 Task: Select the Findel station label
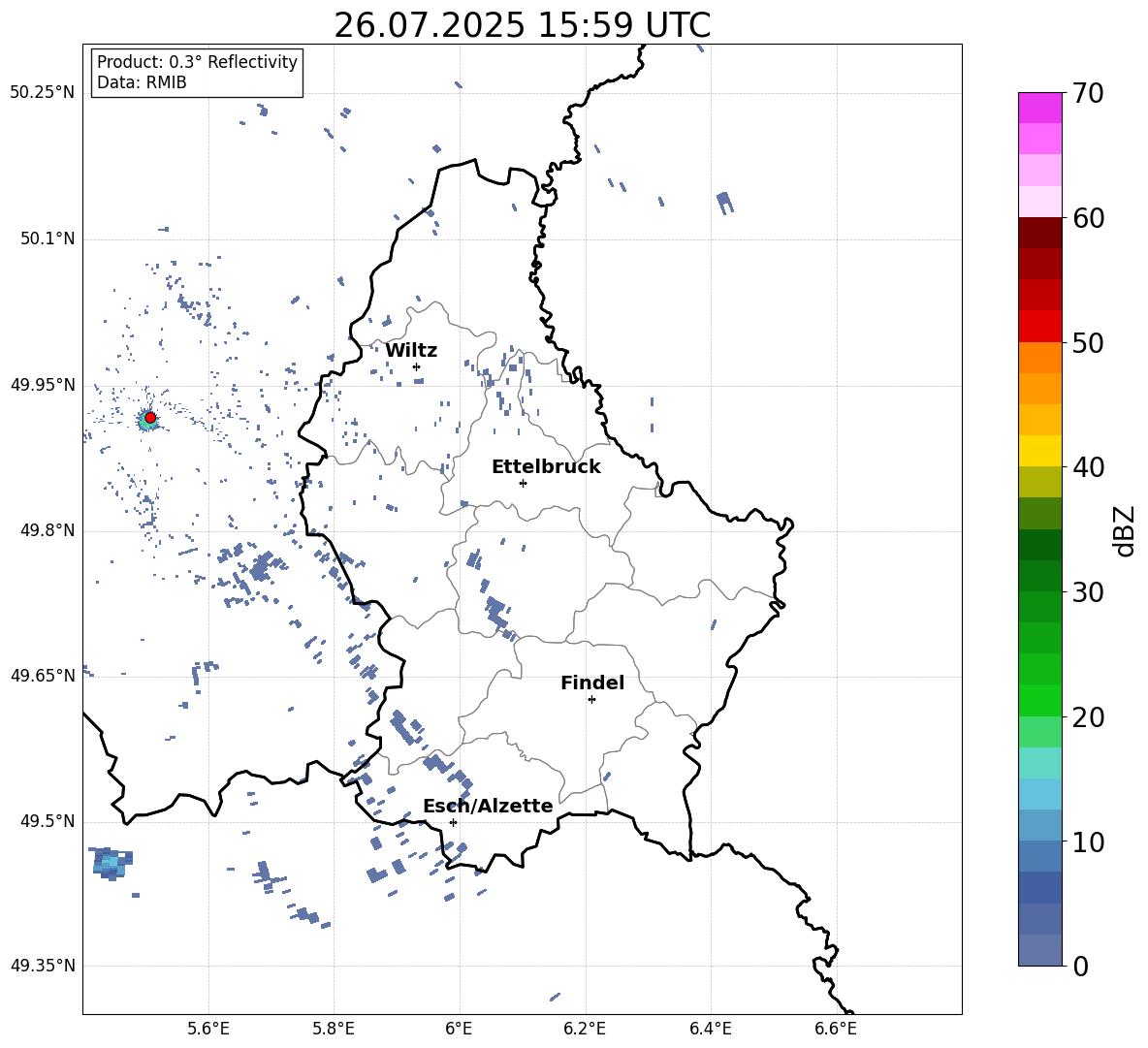[x=592, y=683]
